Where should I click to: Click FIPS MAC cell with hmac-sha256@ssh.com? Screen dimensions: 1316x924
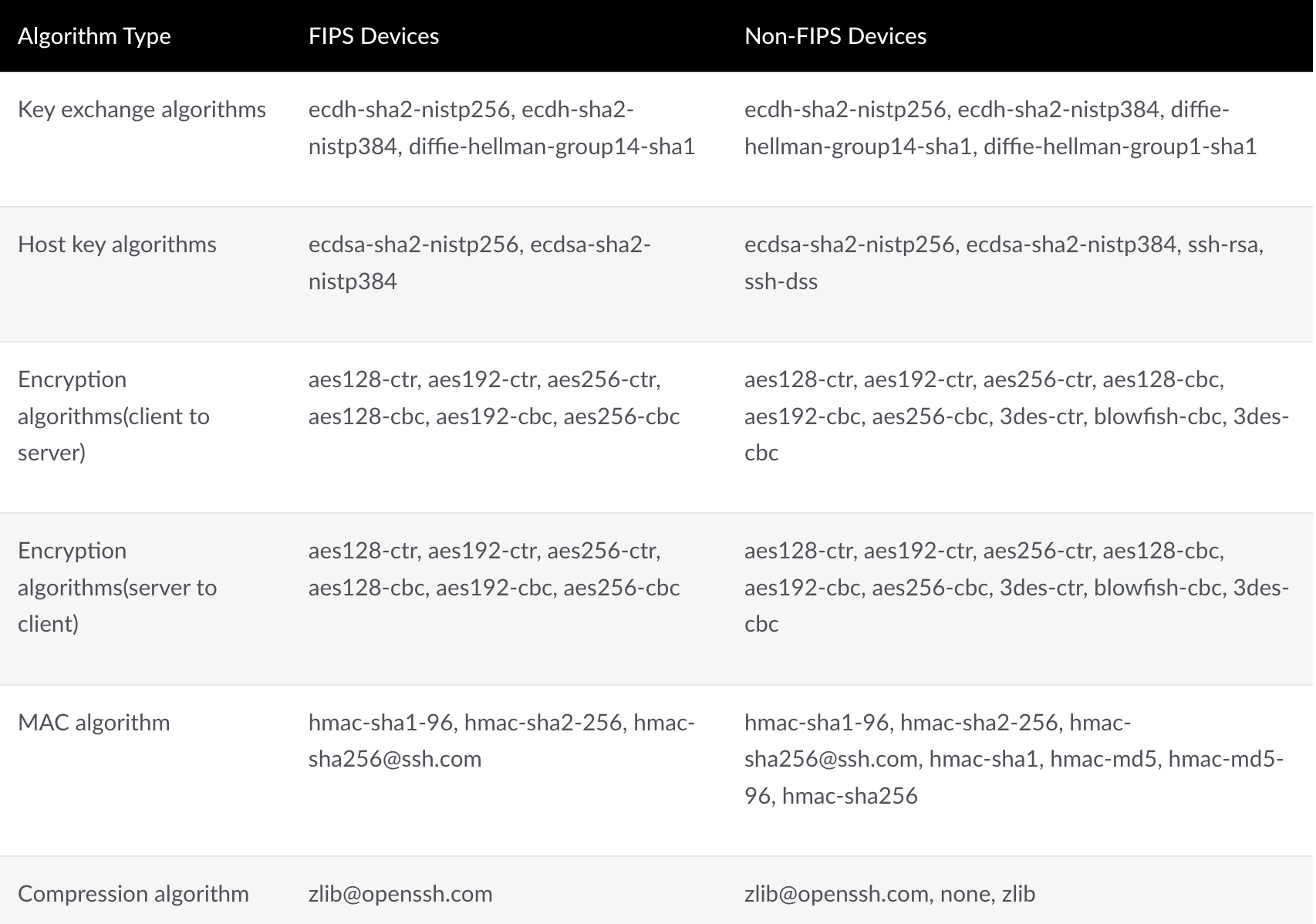coord(502,741)
